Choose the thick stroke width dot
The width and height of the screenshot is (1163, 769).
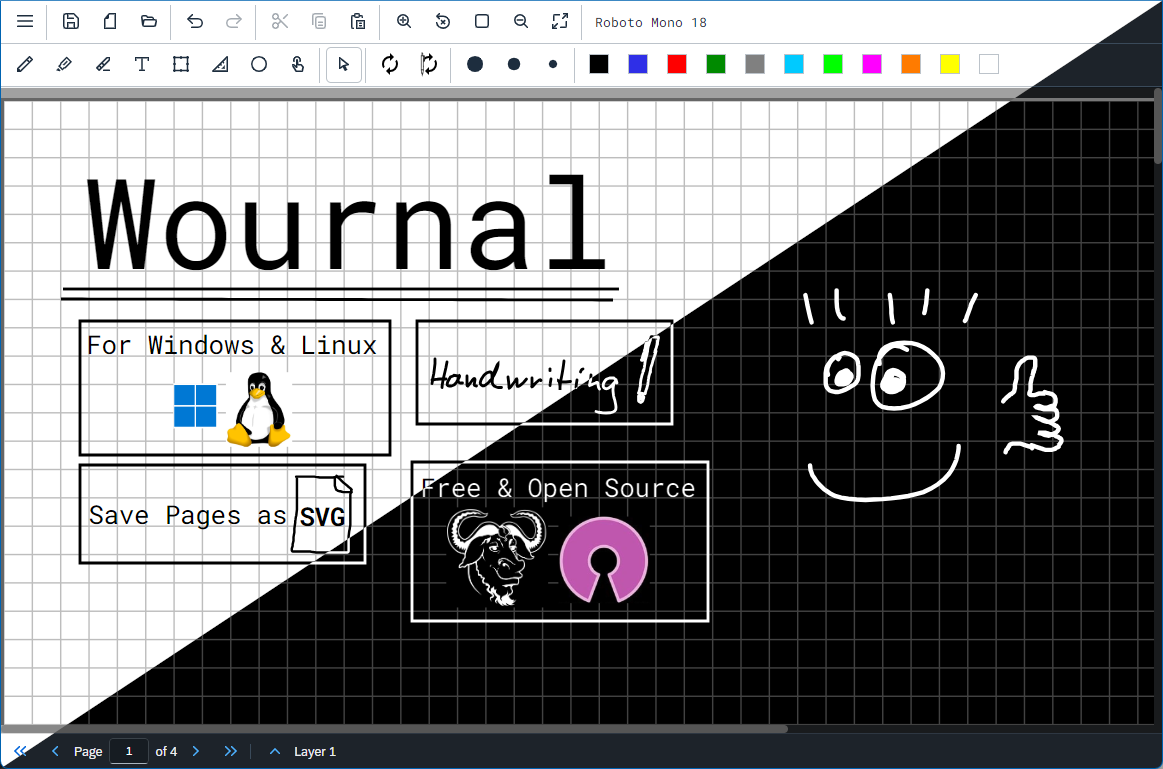click(x=475, y=65)
